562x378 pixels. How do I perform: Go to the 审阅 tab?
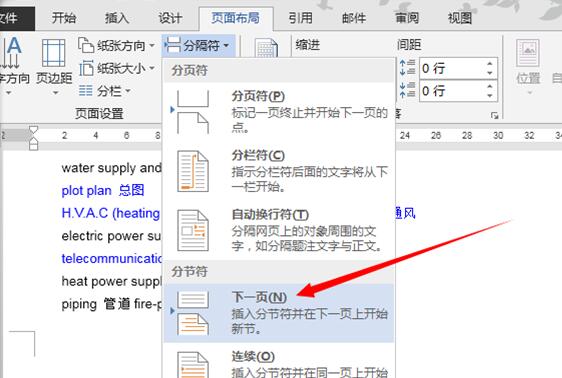point(407,18)
